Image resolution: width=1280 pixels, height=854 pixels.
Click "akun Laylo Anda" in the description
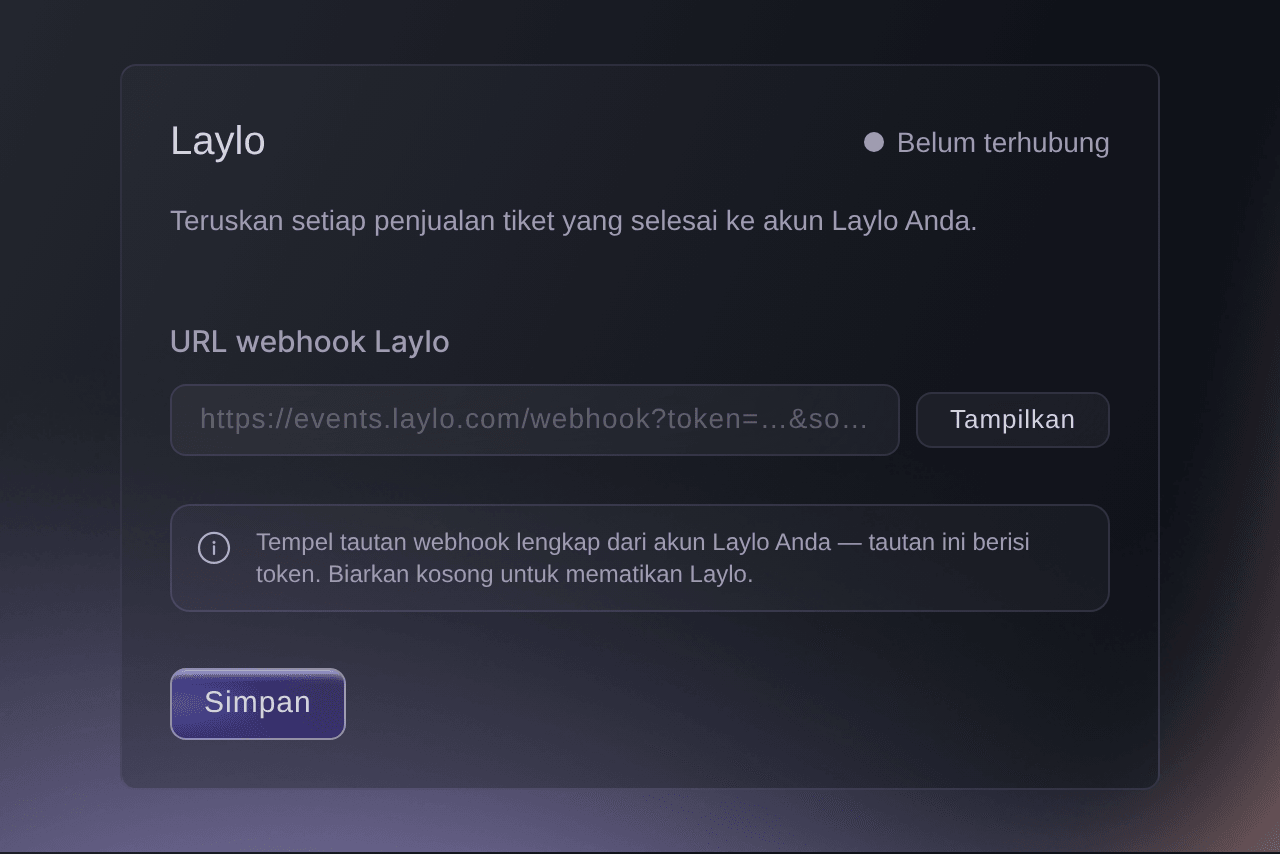(870, 221)
